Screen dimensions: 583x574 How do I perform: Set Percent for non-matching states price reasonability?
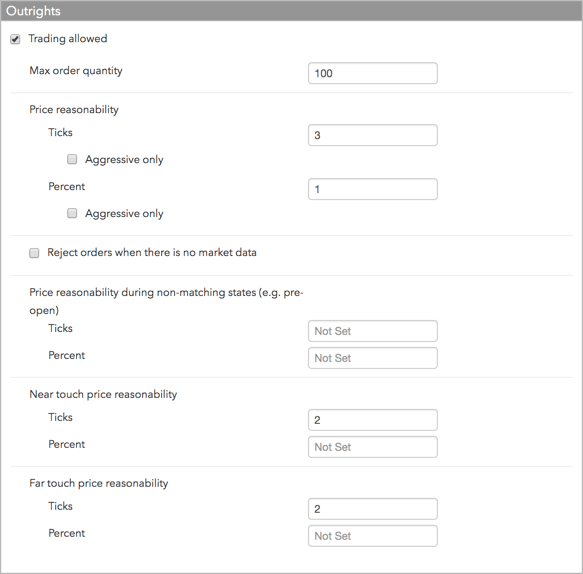point(373,358)
